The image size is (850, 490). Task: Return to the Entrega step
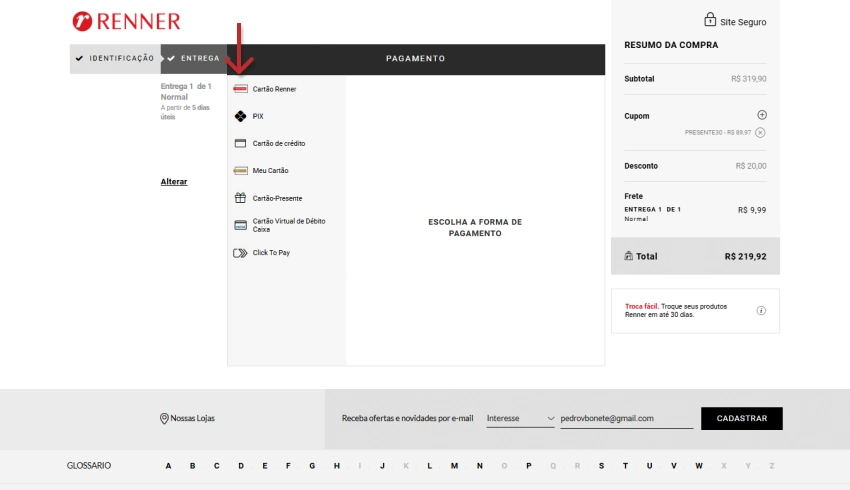click(194, 59)
